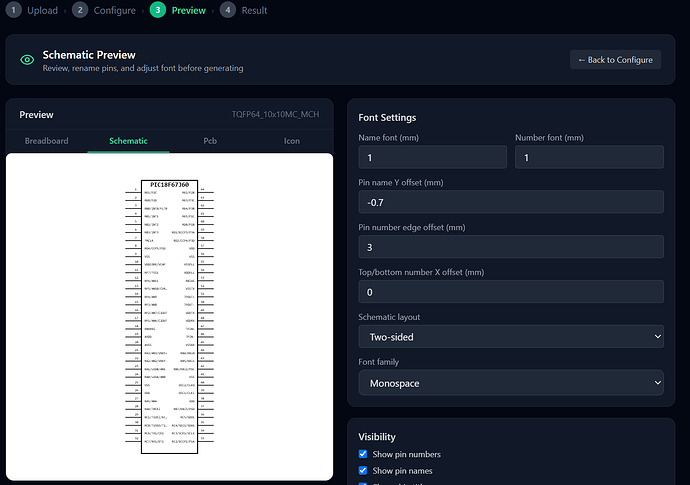Focus the Number font (mm) field
The width and height of the screenshot is (690, 485).
(589, 157)
